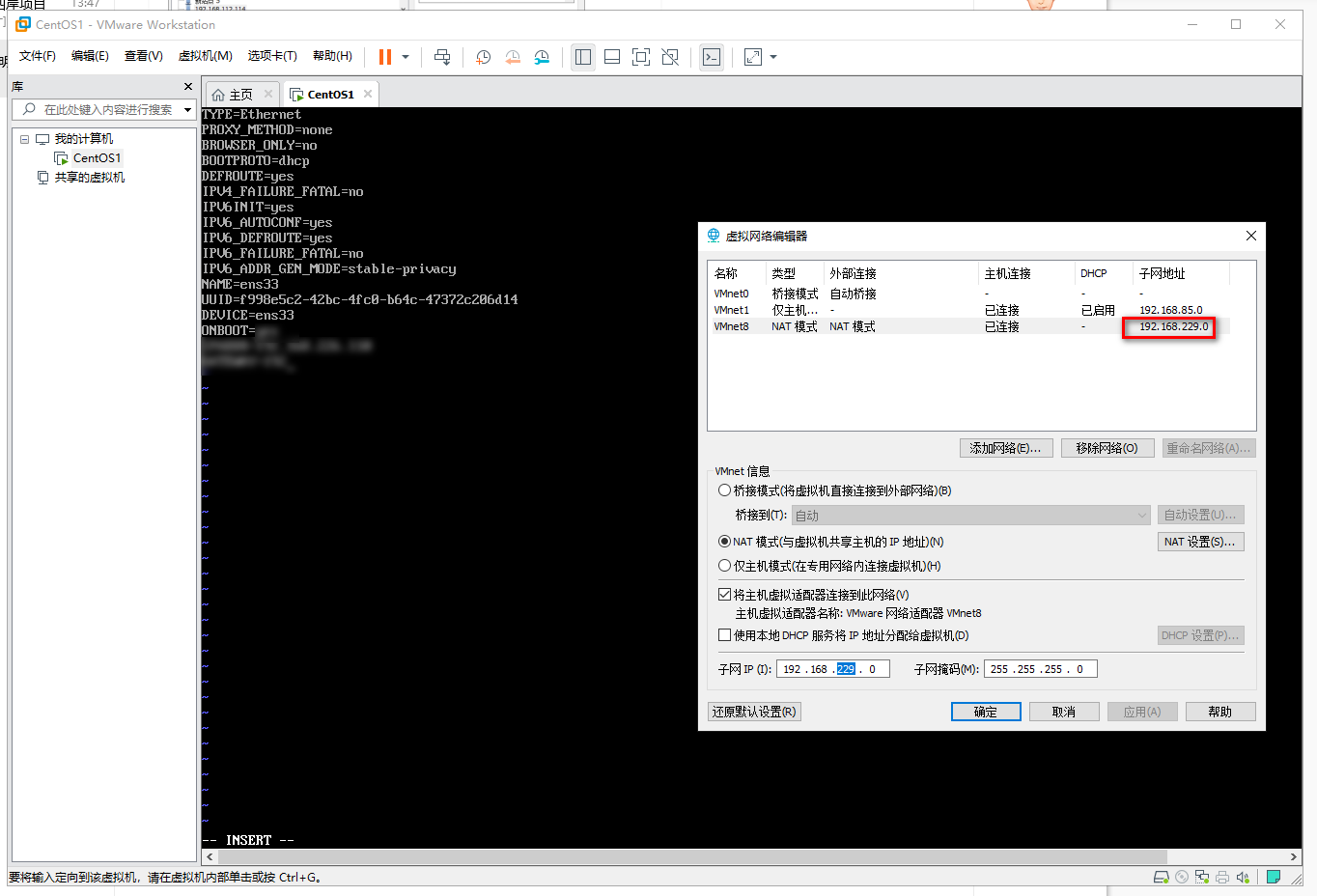Toggle the thumbnail bar view icon
This screenshot has width=1317, height=896.
[612, 57]
